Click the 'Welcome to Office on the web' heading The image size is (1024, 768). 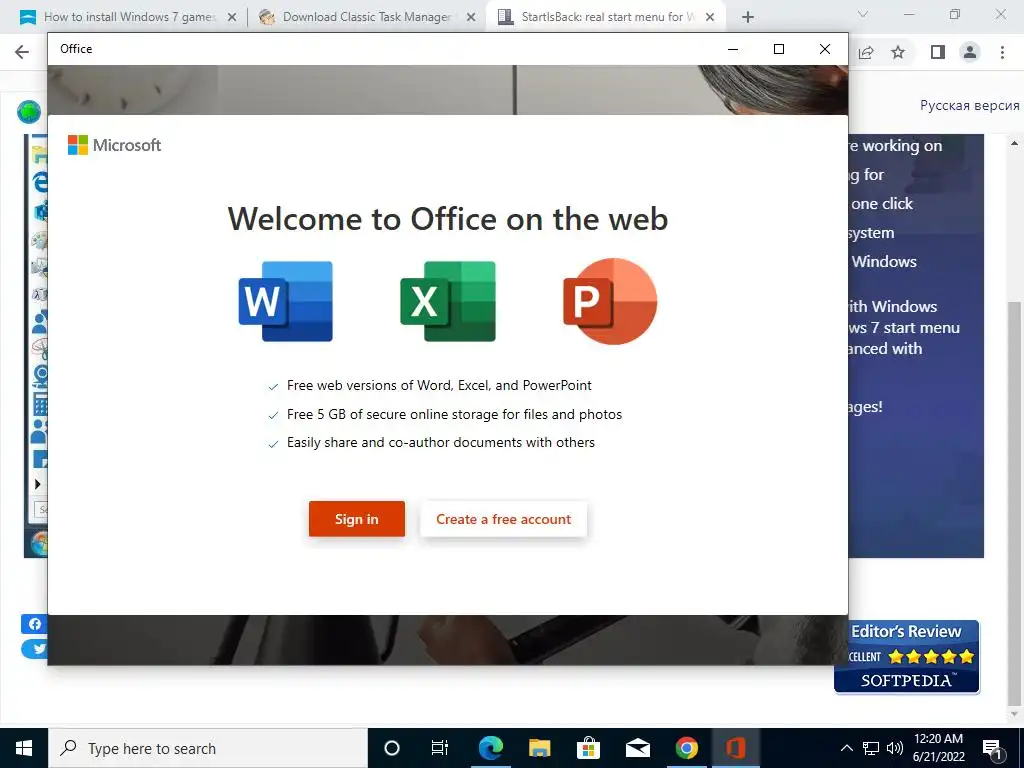coord(448,219)
